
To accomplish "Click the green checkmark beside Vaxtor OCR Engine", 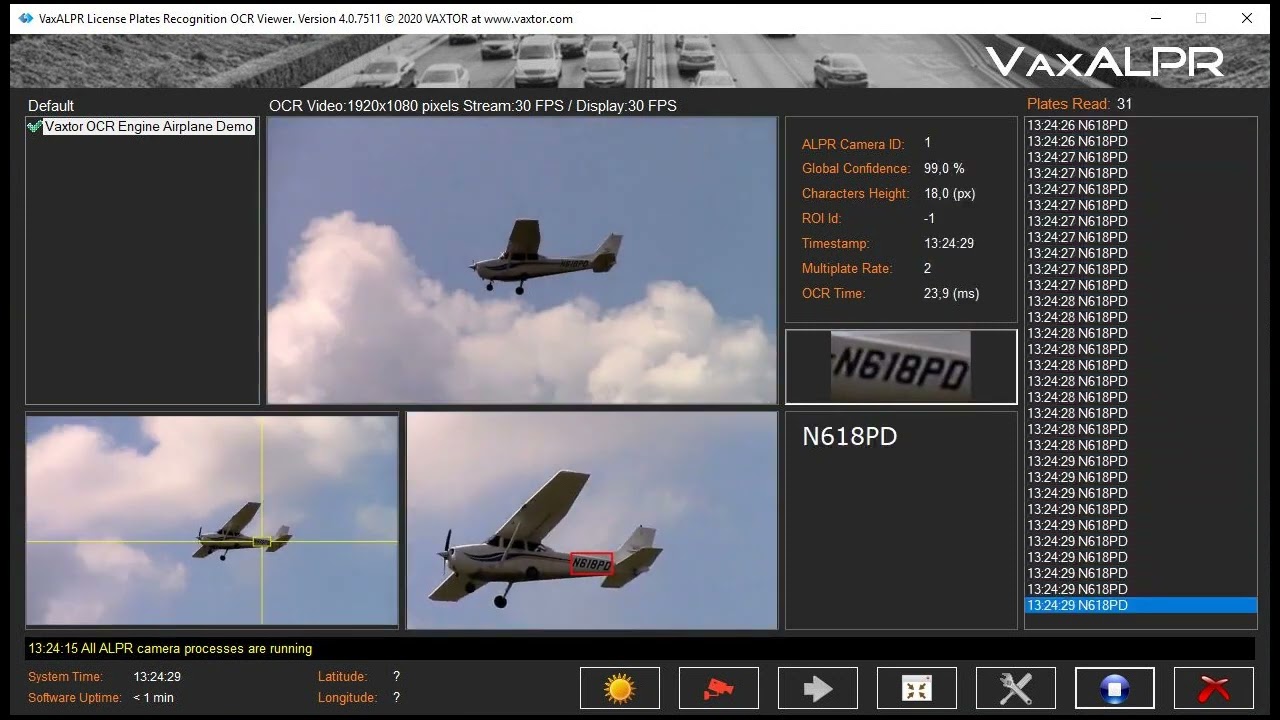I will coord(35,127).
